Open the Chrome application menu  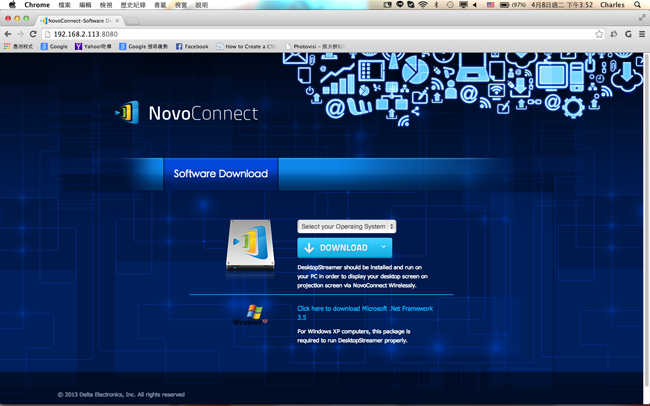click(37, 5)
